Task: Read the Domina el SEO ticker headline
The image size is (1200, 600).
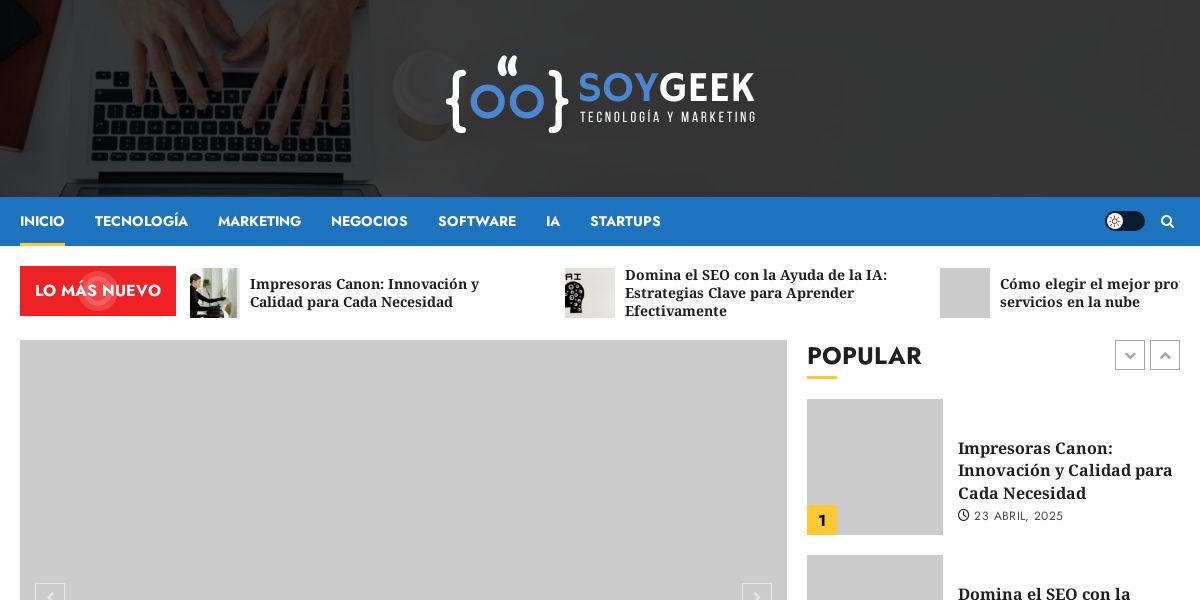Action: point(756,293)
